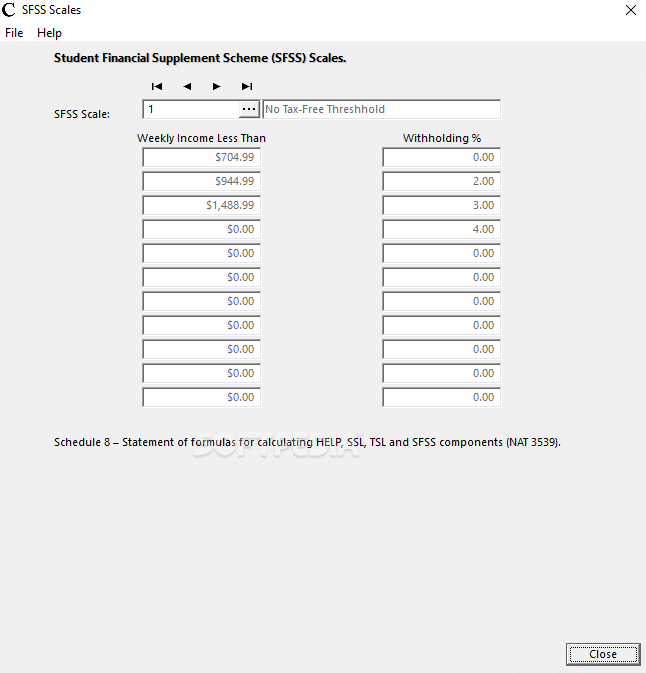Viewport: 646px width, 673px height.
Task: Click the SFSS Scale number field
Action: [x=191, y=109]
